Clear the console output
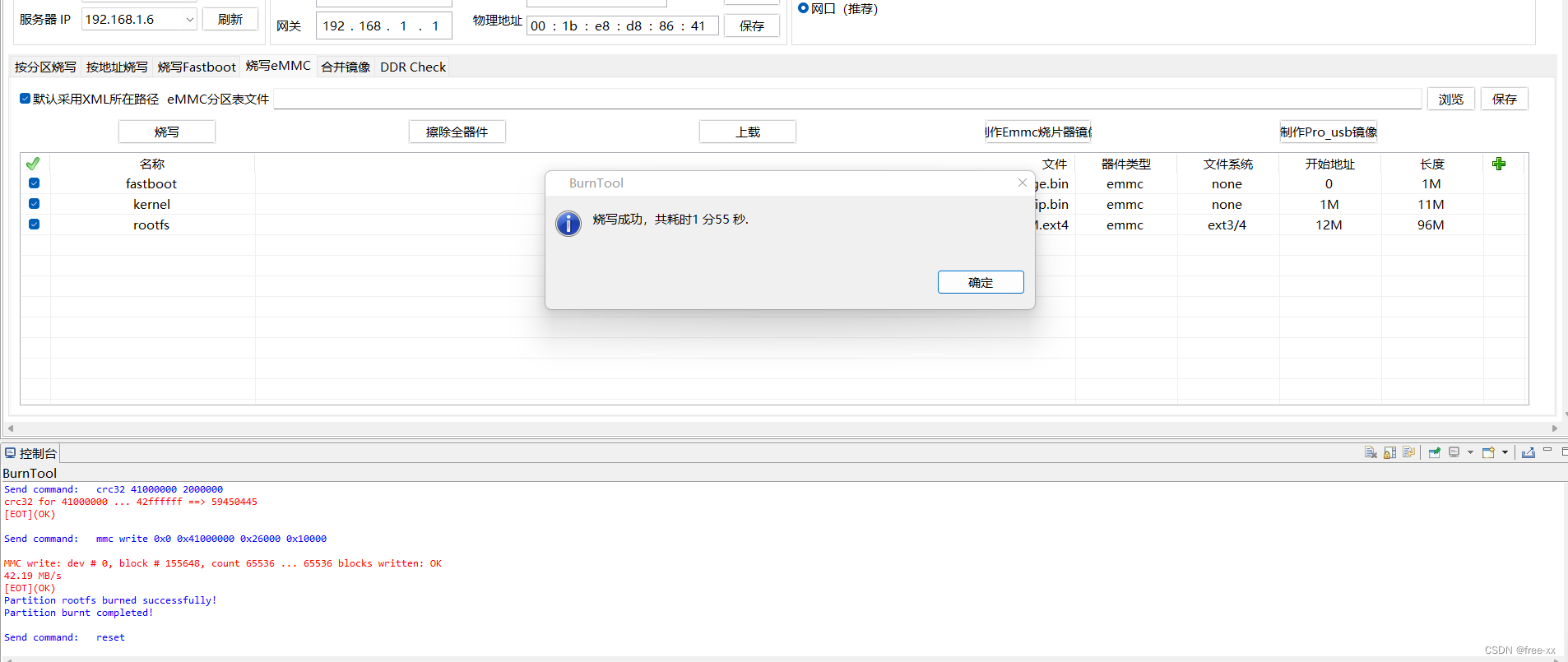Viewport: 1568px width, 662px height. coord(1371,452)
